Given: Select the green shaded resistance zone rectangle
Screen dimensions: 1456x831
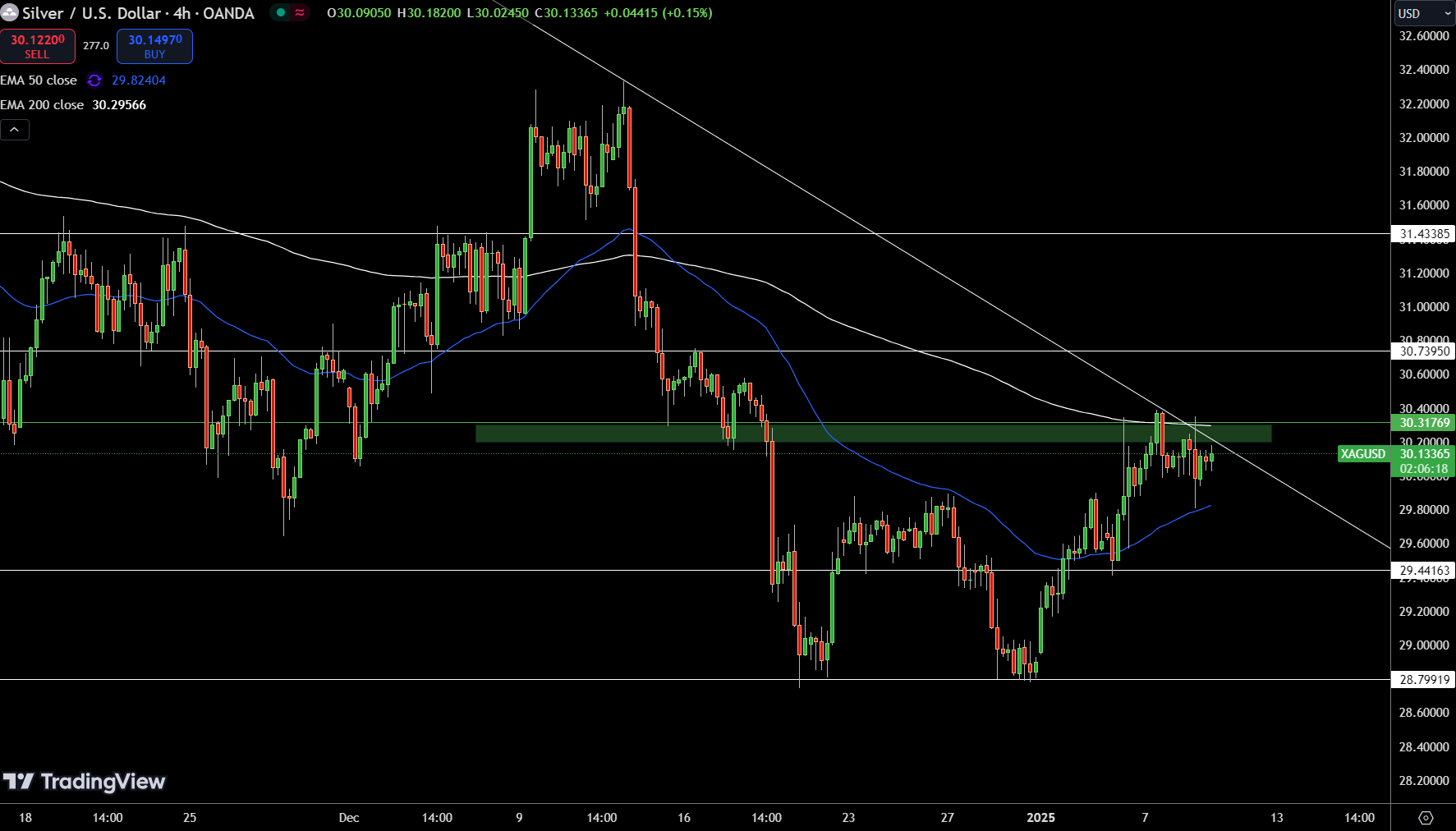Looking at the screenshot, I should point(873,434).
